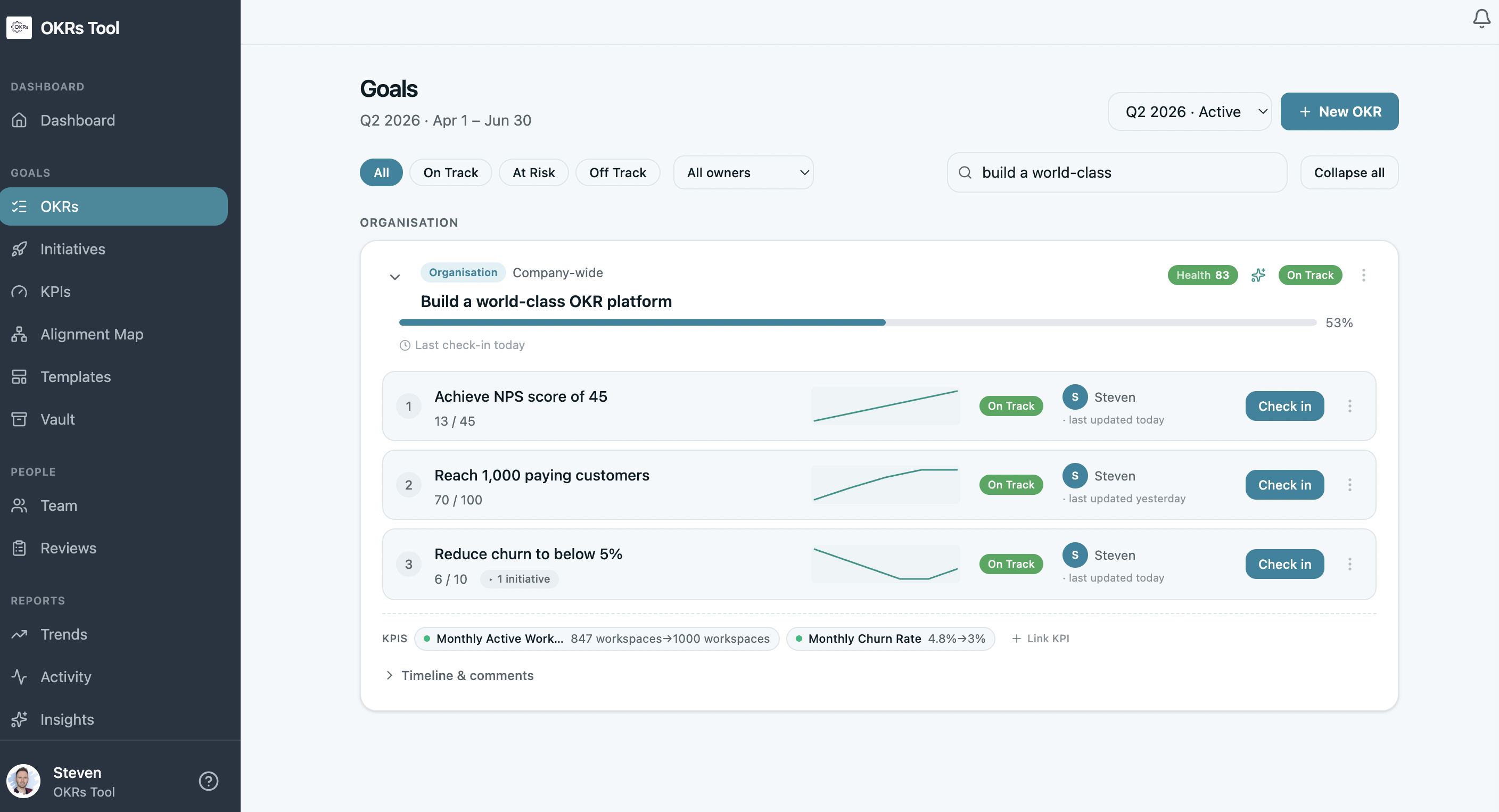Expand the Timeline & comments section

click(467, 675)
